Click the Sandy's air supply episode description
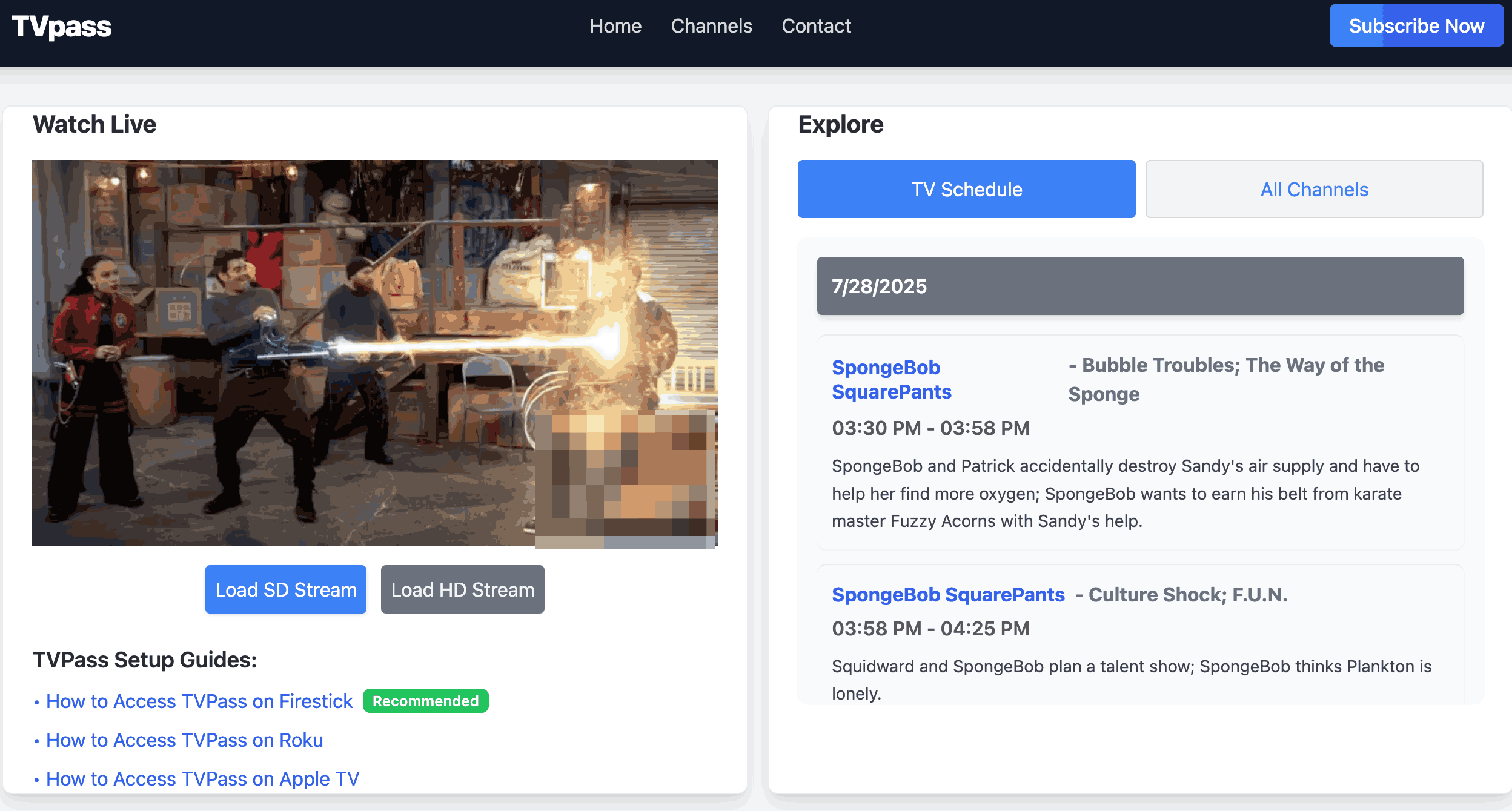 click(x=1126, y=493)
